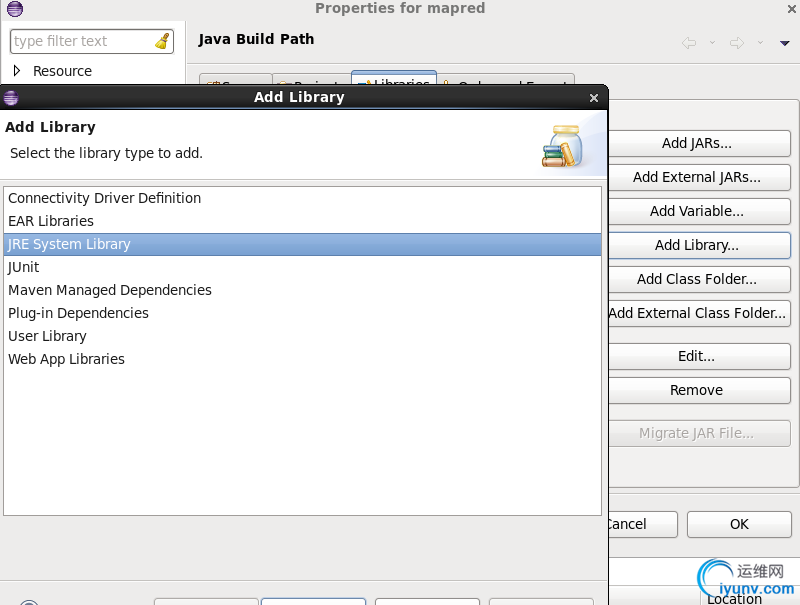Open forward history dropdown arrow
This screenshot has height=605, width=800.
tap(760, 43)
